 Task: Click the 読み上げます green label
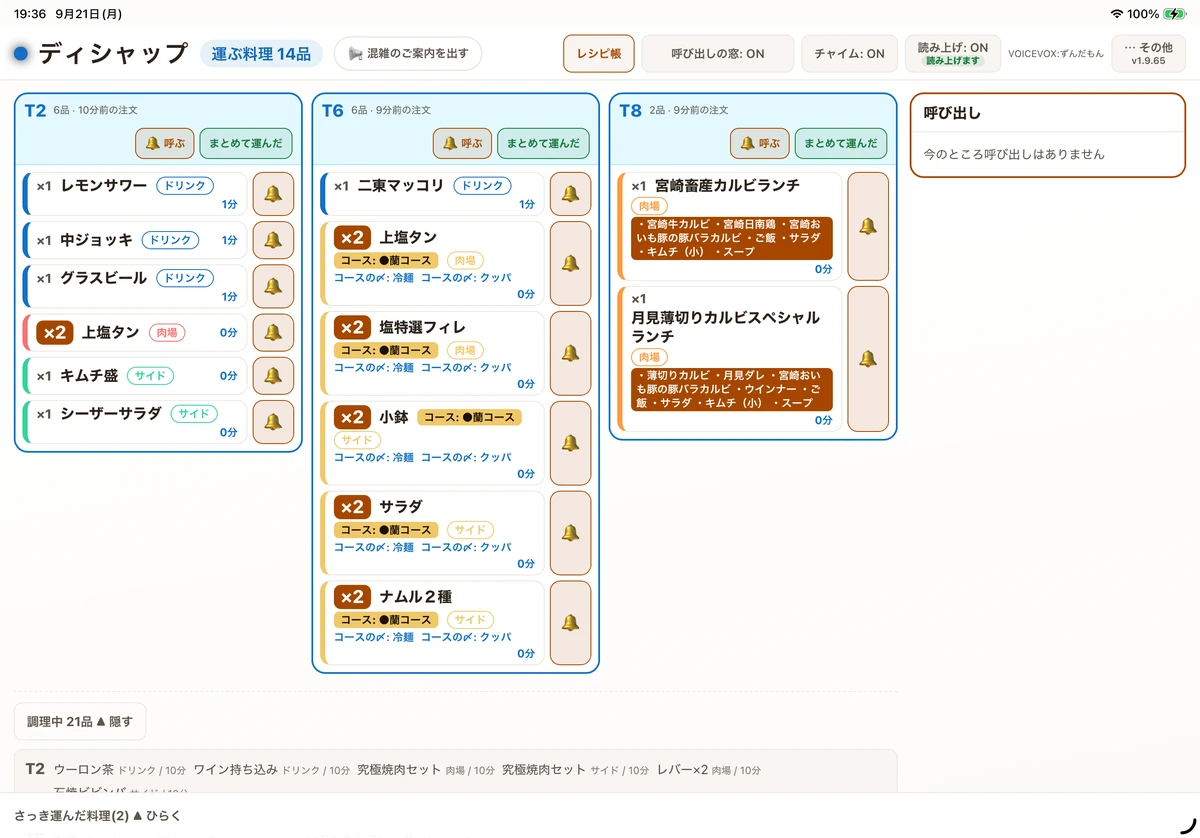[953, 61]
